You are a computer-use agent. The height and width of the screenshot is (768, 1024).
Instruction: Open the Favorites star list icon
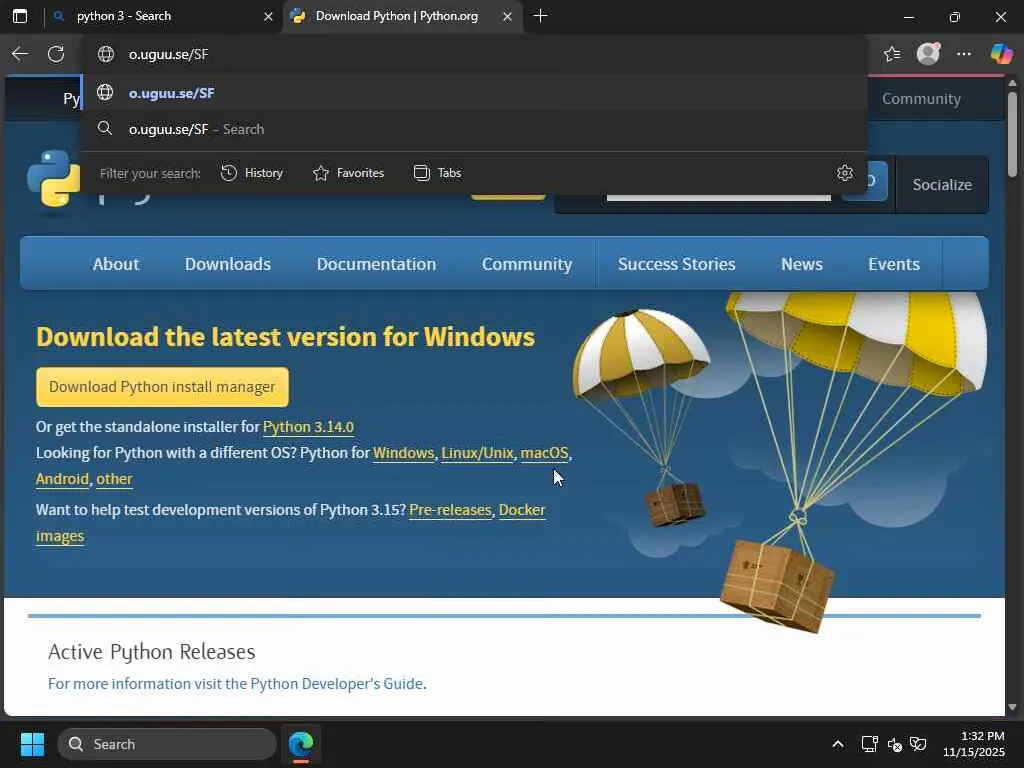pos(892,54)
